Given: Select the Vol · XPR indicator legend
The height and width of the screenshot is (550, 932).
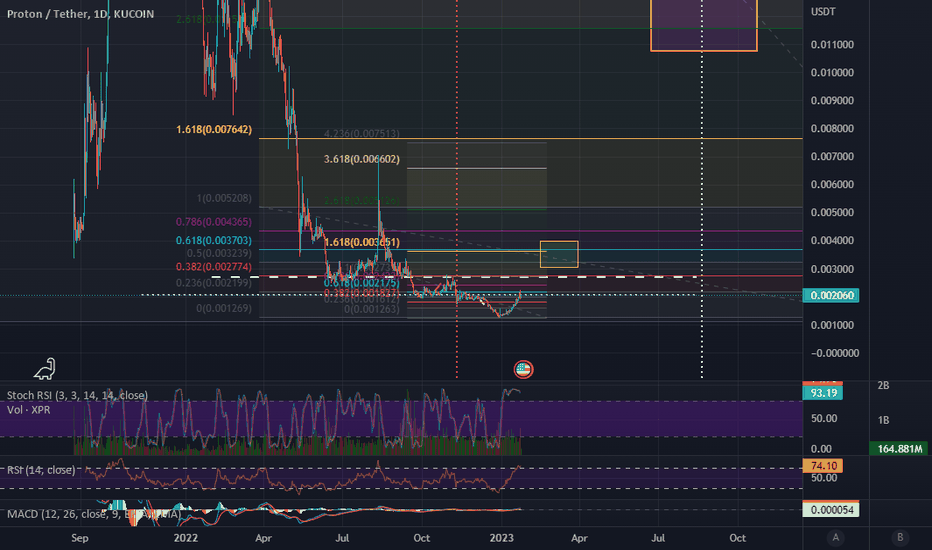Looking at the screenshot, I should [29, 410].
